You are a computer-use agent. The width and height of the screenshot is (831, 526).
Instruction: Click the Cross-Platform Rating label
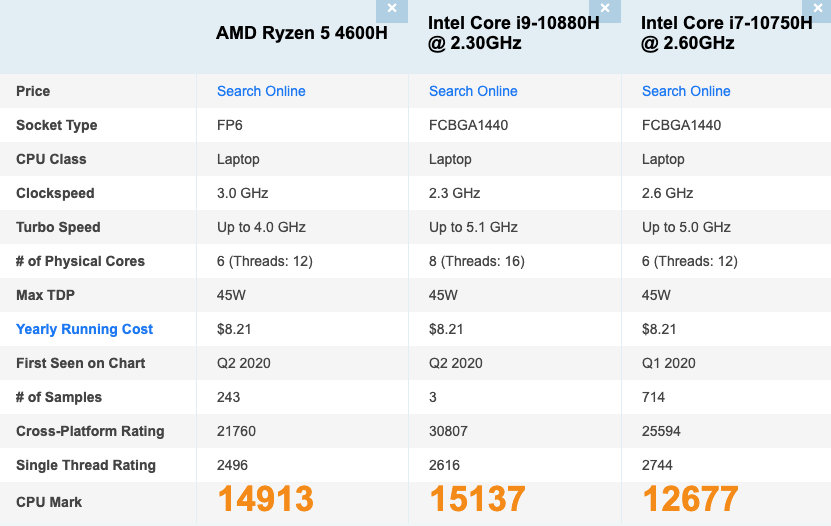point(90,431)
